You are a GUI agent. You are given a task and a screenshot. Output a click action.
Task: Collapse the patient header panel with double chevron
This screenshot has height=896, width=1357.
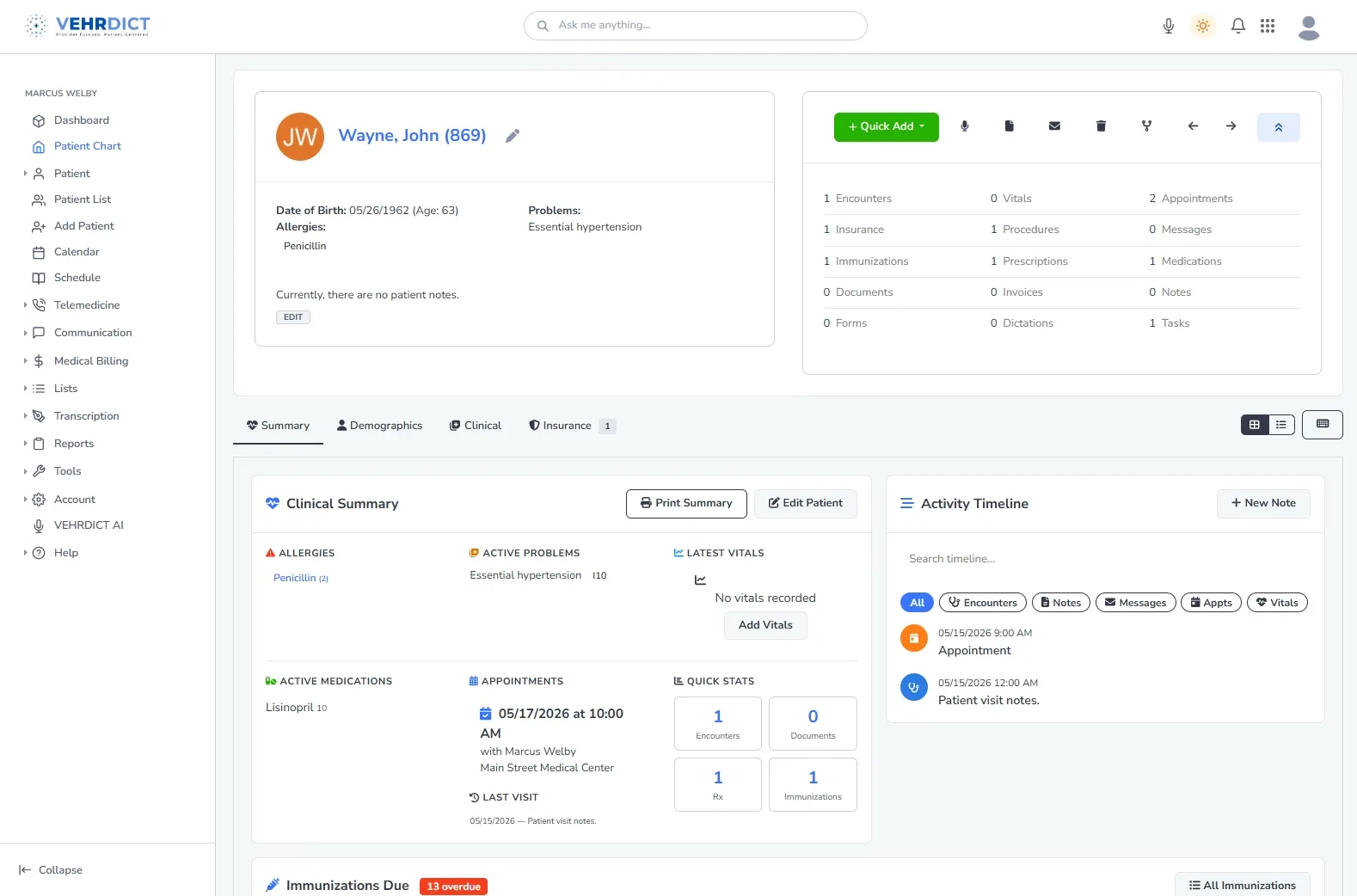(x=1278, y=127)
